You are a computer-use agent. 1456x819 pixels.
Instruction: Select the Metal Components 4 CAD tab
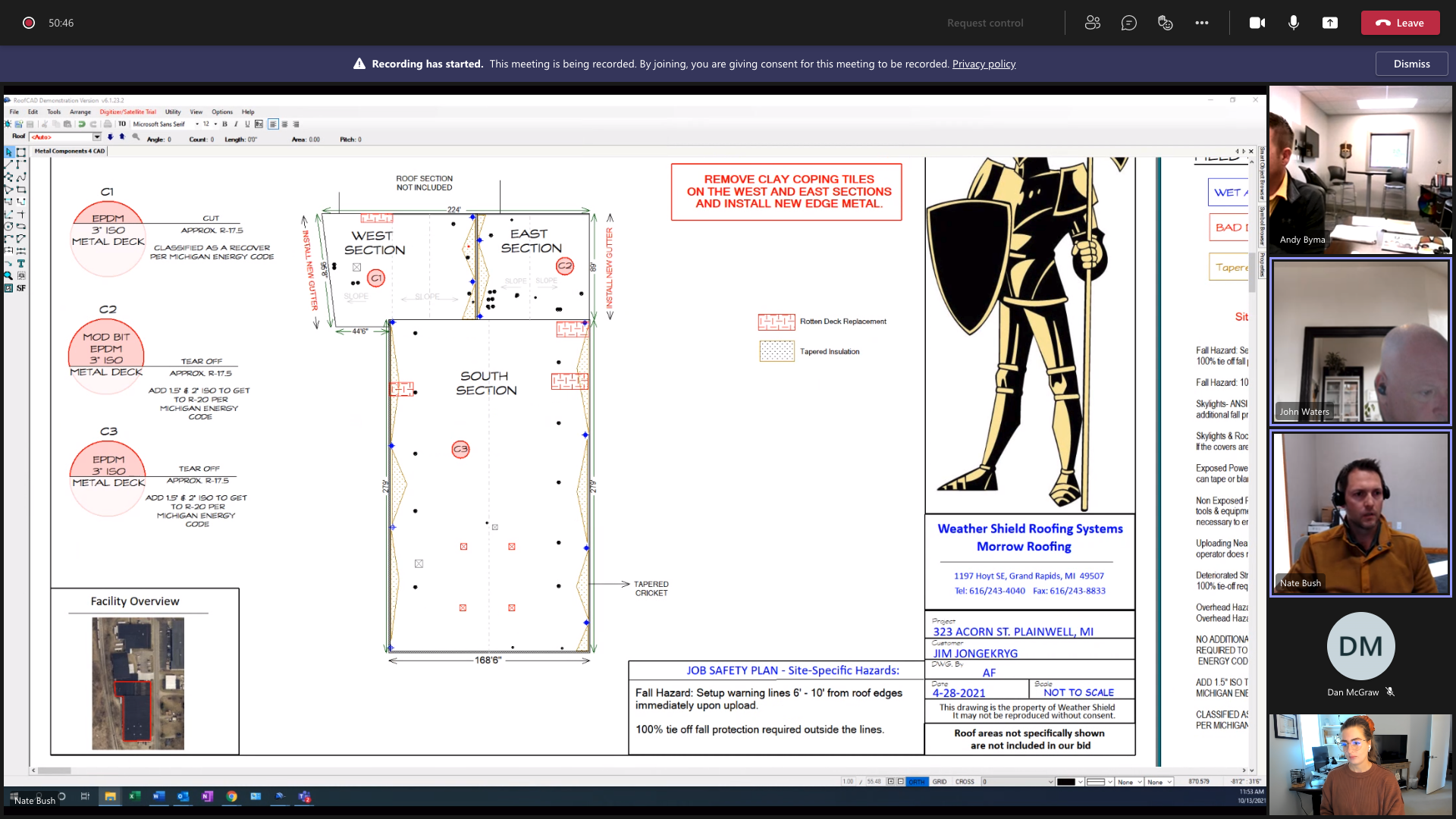[69, 151]
